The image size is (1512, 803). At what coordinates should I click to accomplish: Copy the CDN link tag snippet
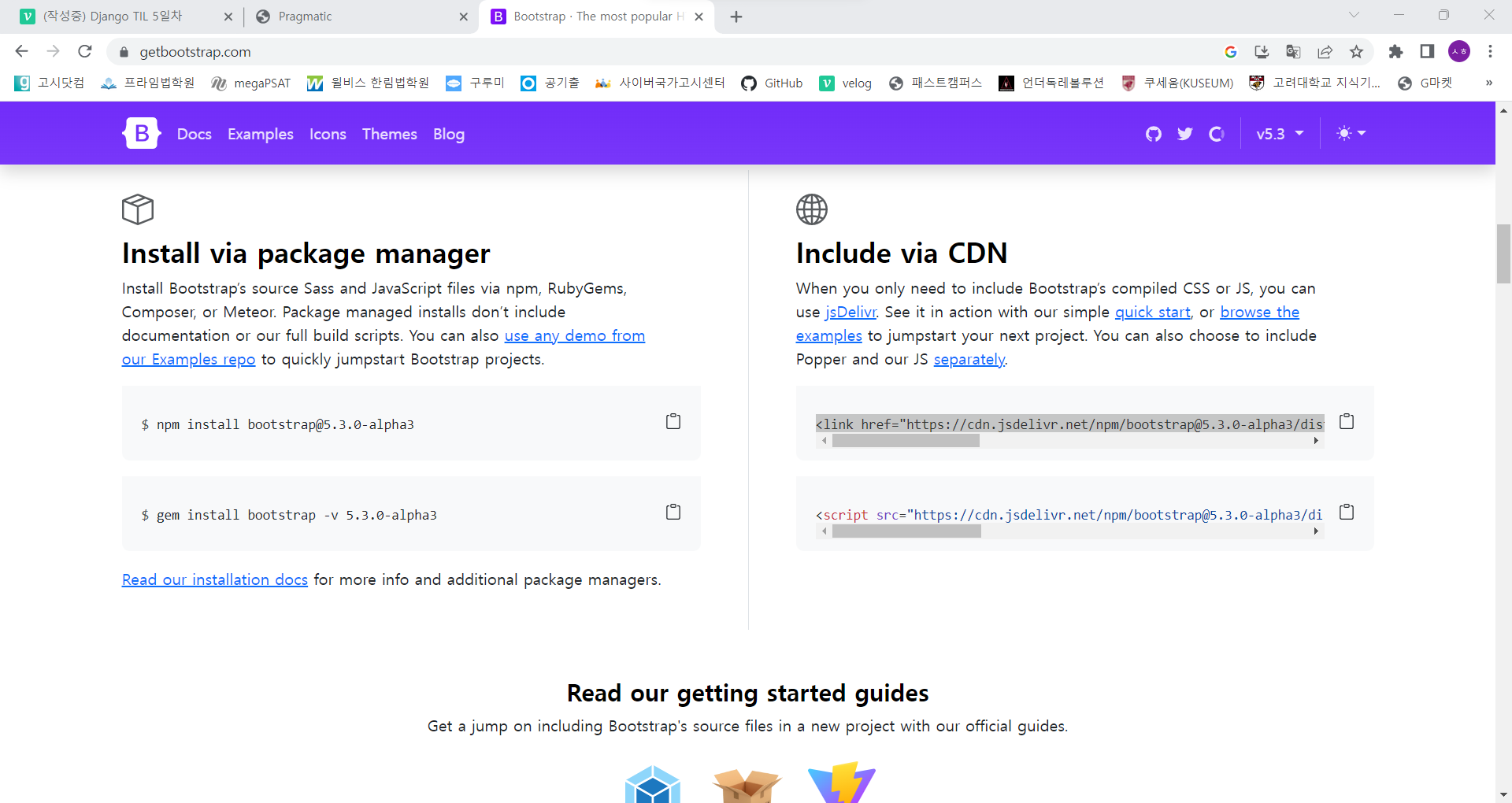(1347, 421)
